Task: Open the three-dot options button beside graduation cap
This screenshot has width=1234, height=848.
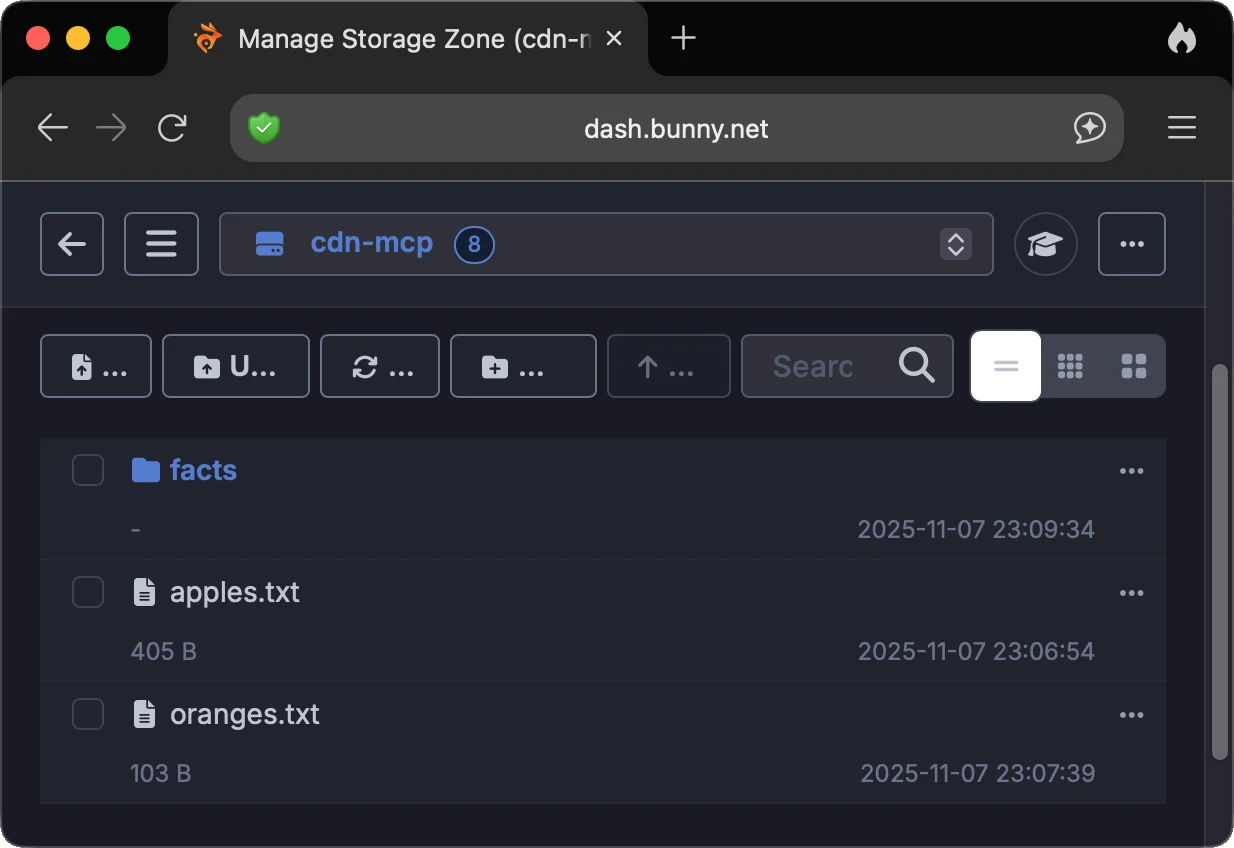Action: click(1132, 244)
